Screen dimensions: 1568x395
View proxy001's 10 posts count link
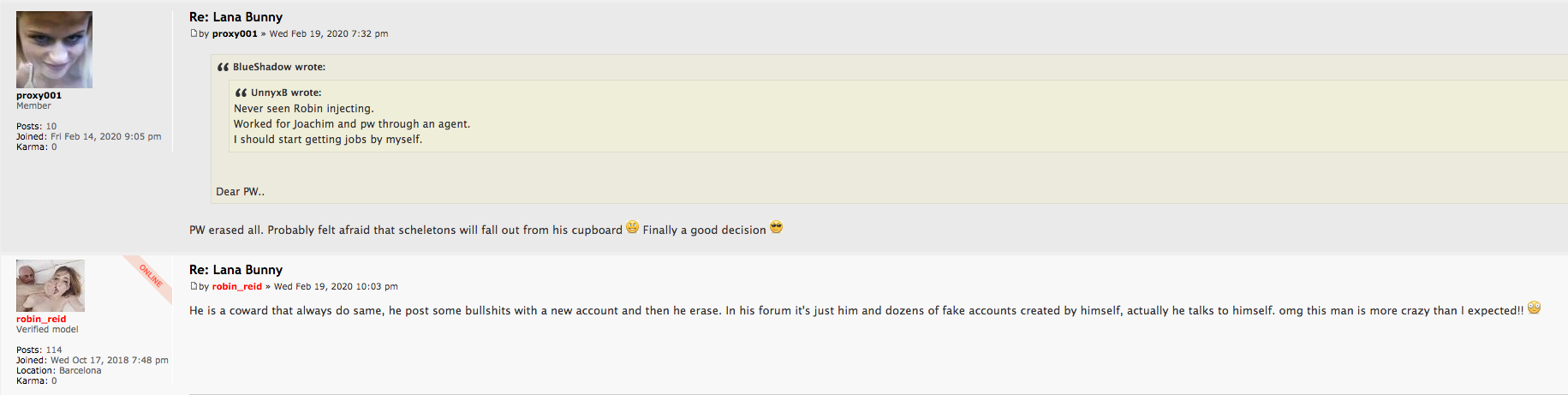[x=51, y=127]
